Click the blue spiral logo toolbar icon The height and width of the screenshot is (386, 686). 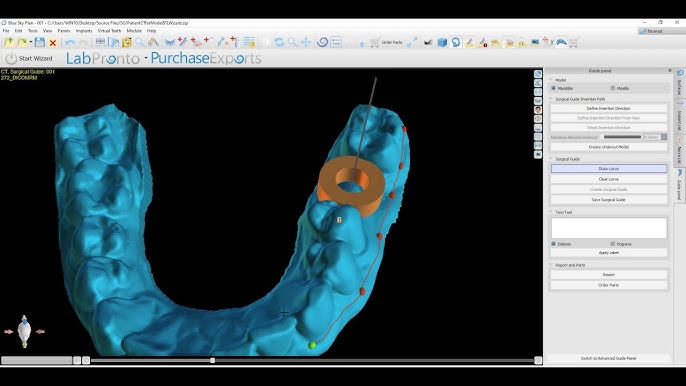322,42
